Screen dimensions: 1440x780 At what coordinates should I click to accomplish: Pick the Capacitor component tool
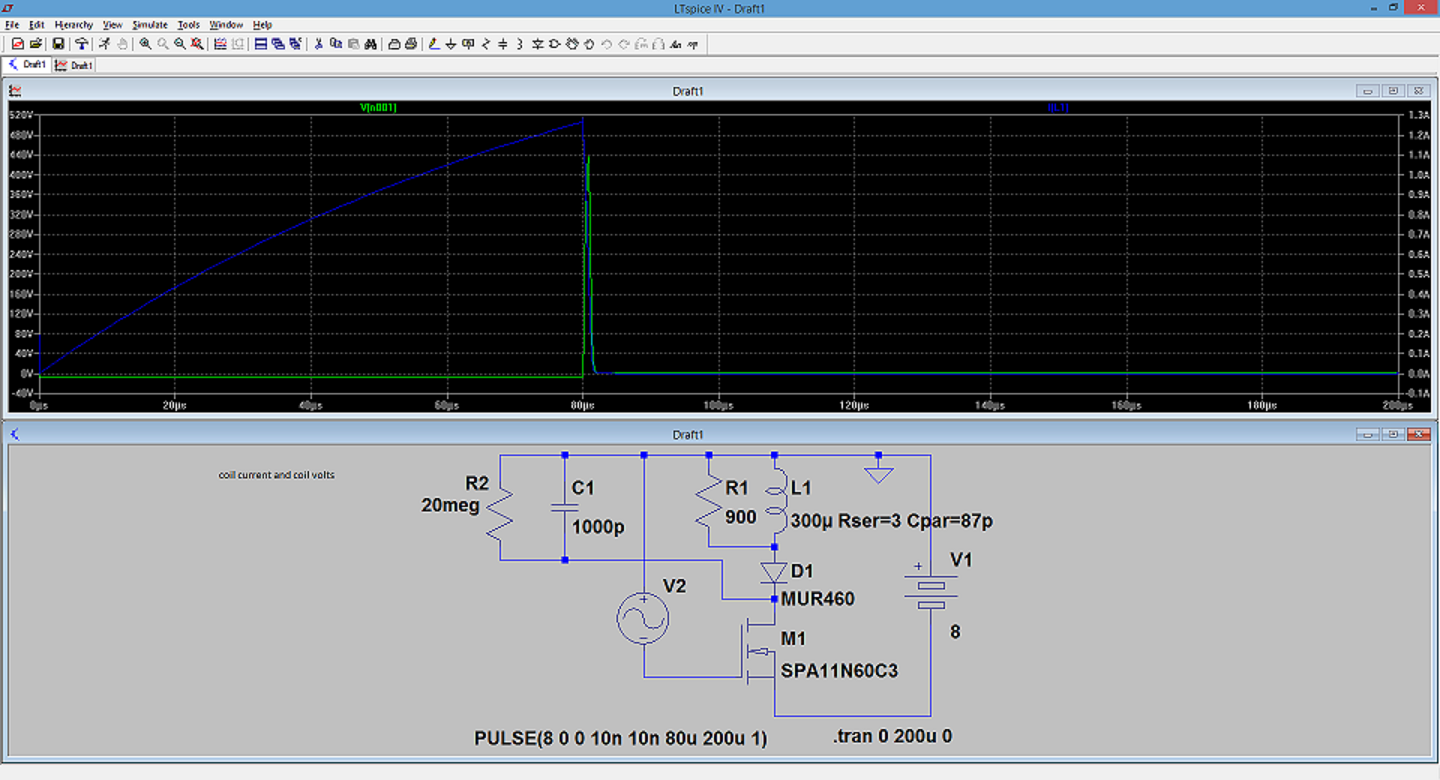[503, 44]
